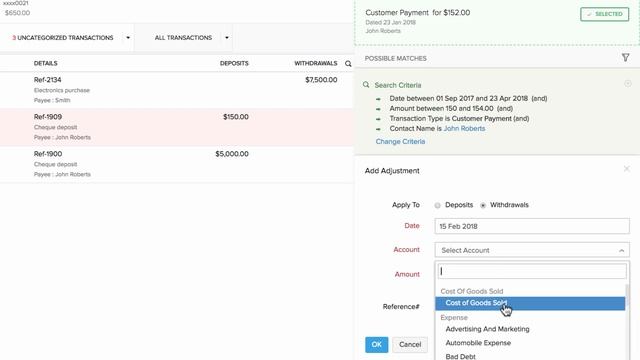
Task: Select transaction row Ref-1909
Action: click(177, 127)
